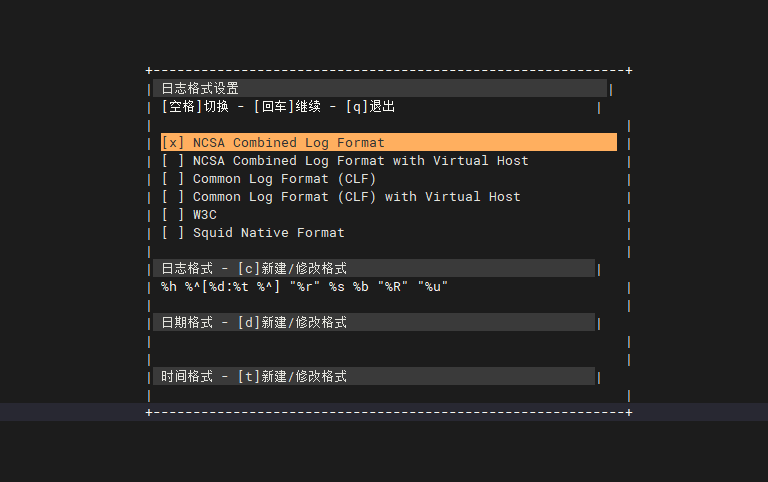Click the [q]退出 hint

point(370,107)
